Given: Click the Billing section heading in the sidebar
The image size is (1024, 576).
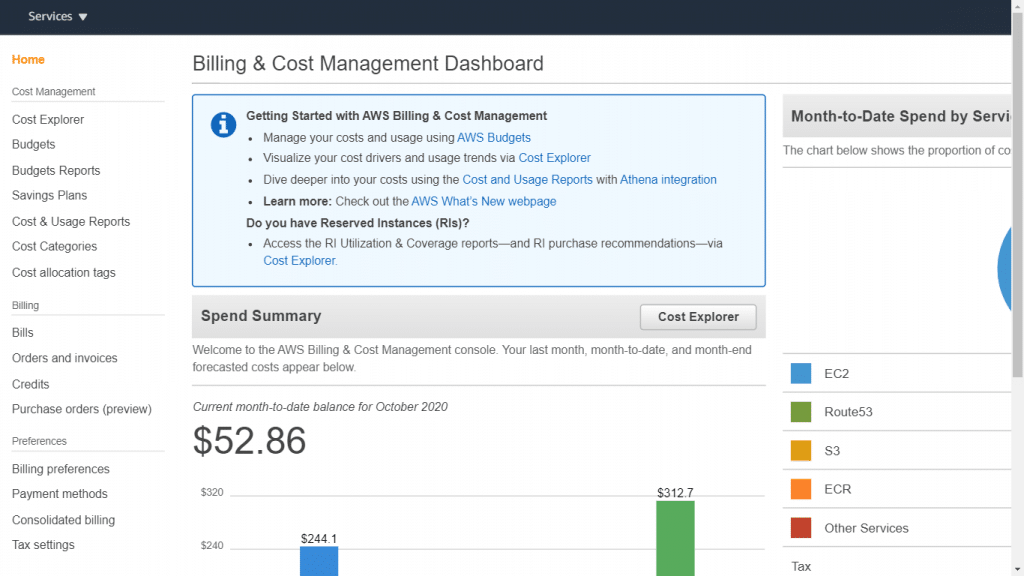Looking at the screenshot, I should point(25,305).
